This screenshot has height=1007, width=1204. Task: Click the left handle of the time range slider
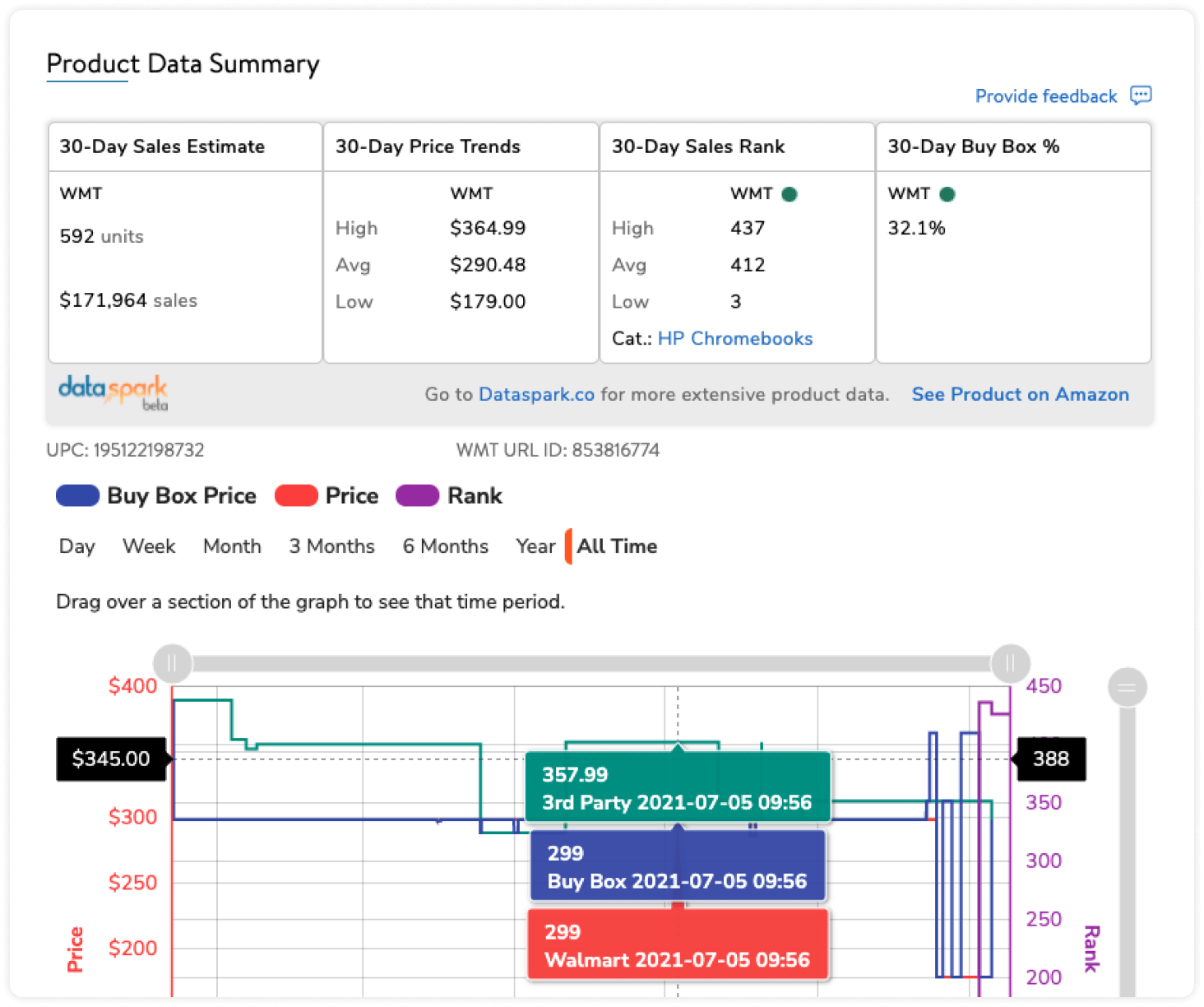[x=173, y=663]
